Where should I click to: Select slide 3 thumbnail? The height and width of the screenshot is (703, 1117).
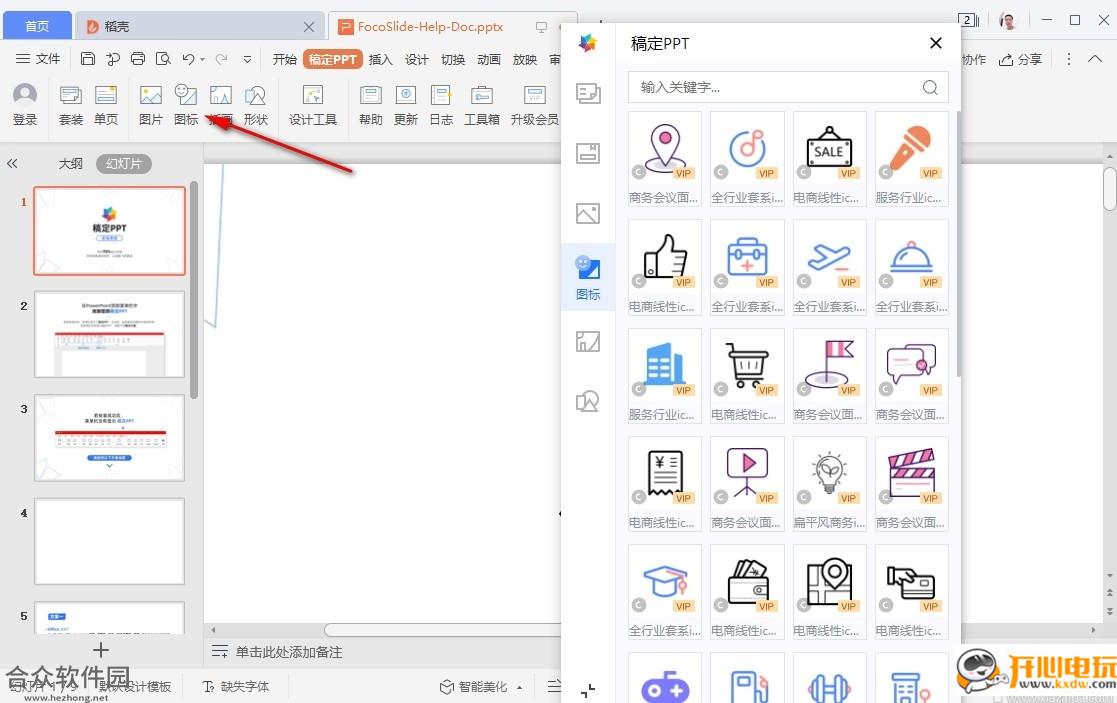coord(109,437)
